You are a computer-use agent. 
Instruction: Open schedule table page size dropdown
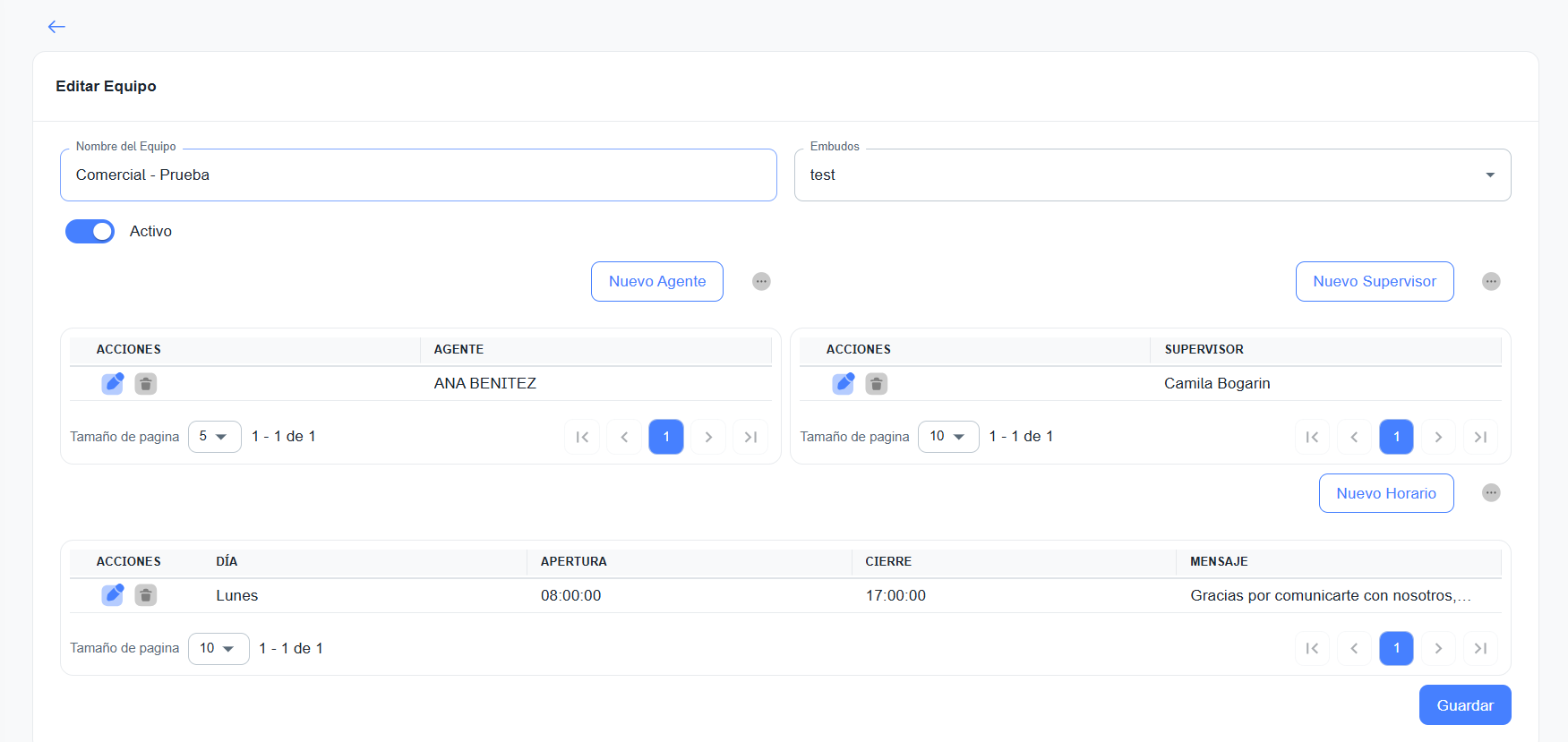click(x=218, y=649)
